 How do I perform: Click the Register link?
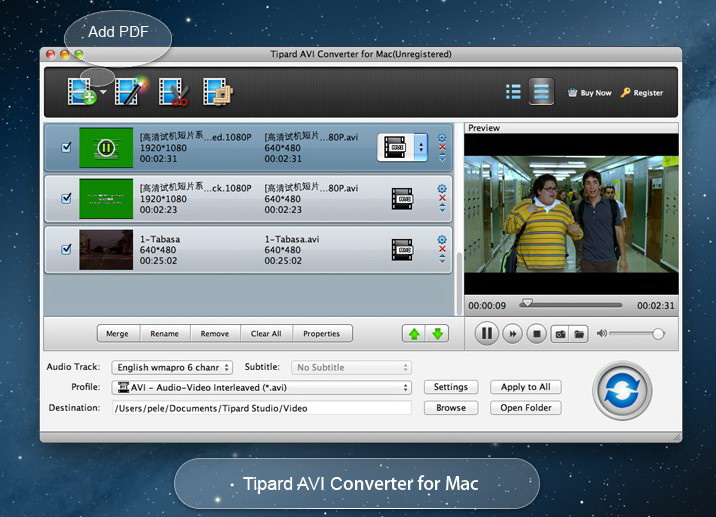(641, 93)
